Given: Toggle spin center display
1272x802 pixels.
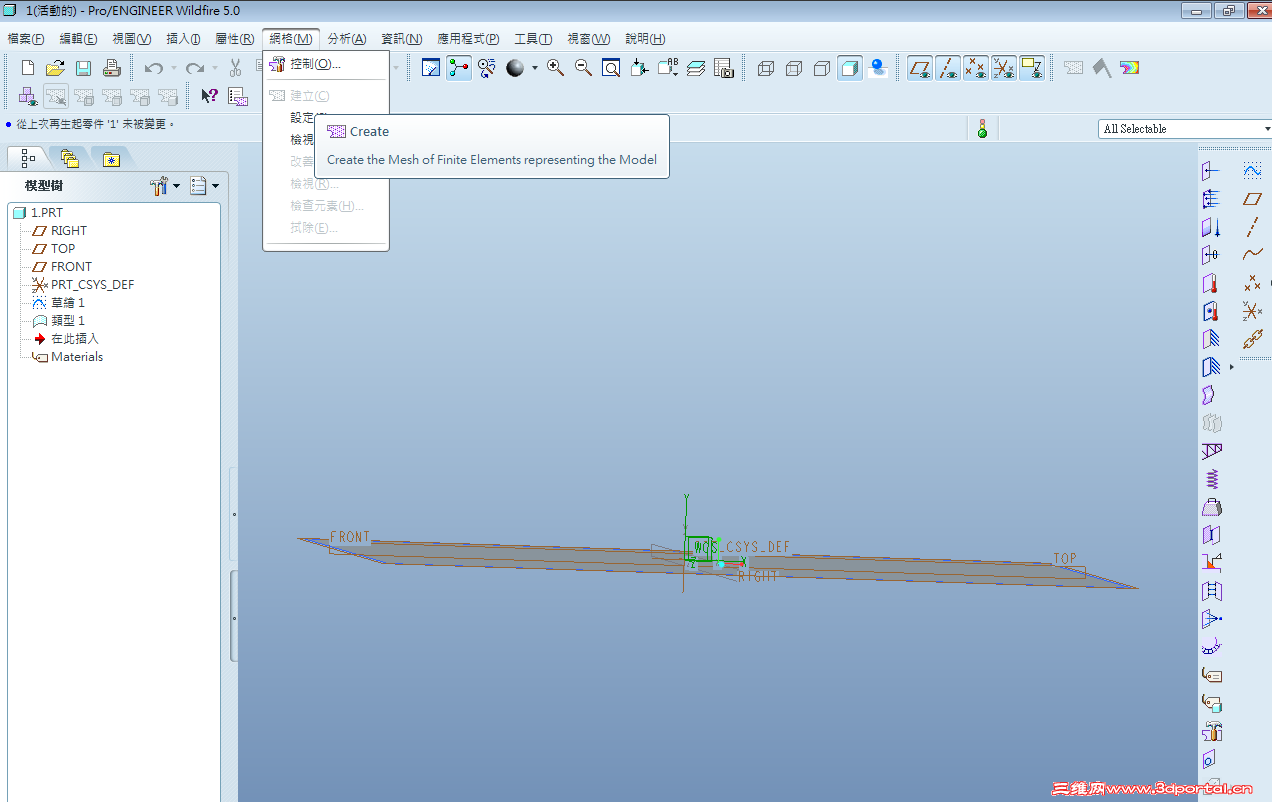Looking at the screenshot, I should (x=459, y=68).
